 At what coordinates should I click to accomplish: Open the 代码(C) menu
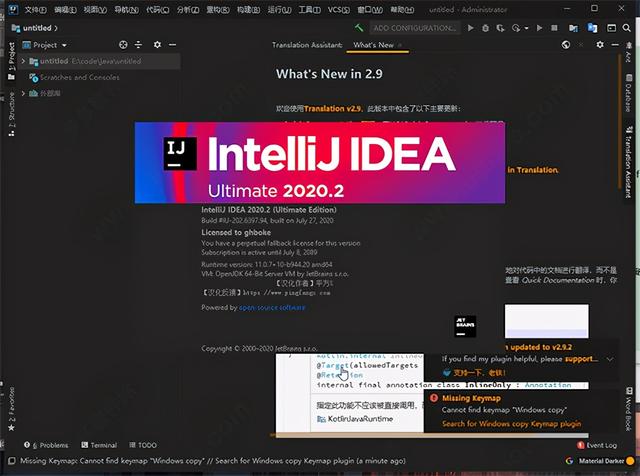pos(158,9)
